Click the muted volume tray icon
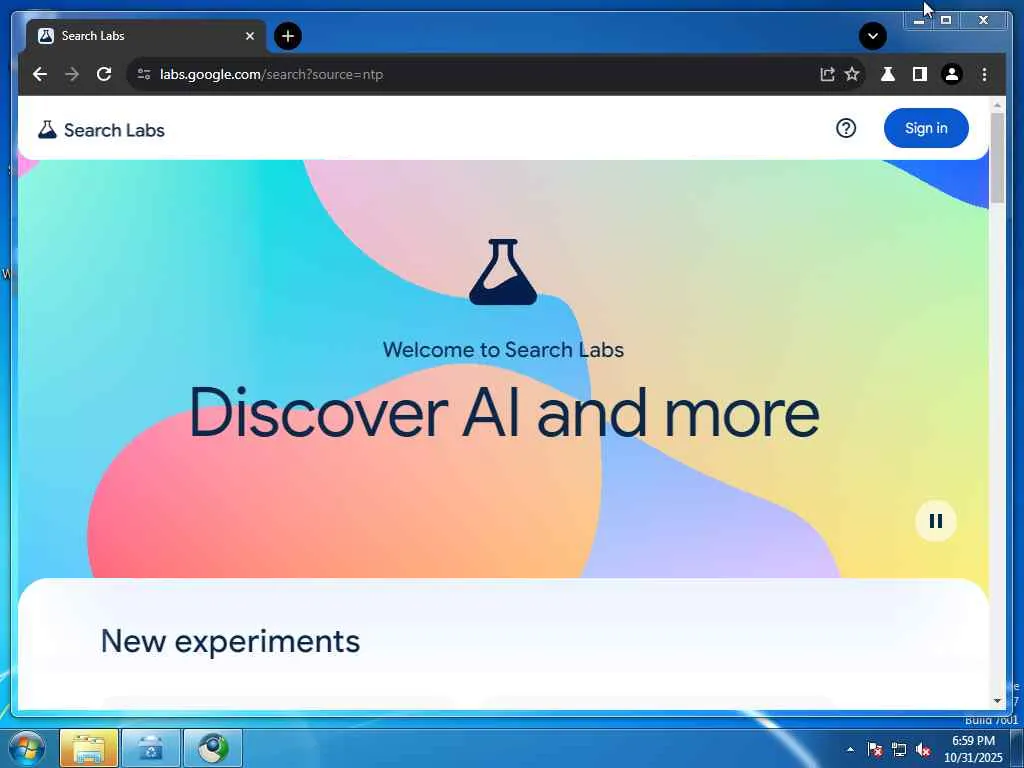This screenshot has height=768, width=1024. 923,749
